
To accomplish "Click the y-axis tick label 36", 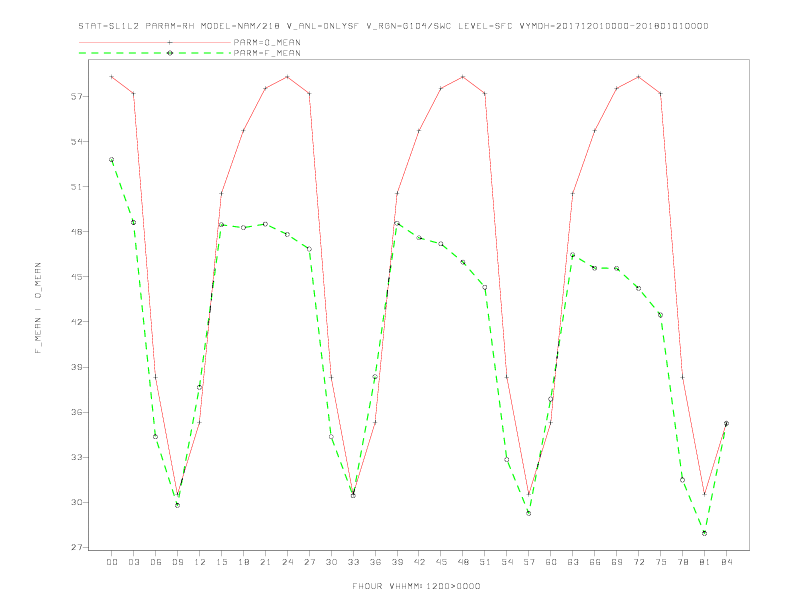I will click(77, 412).
